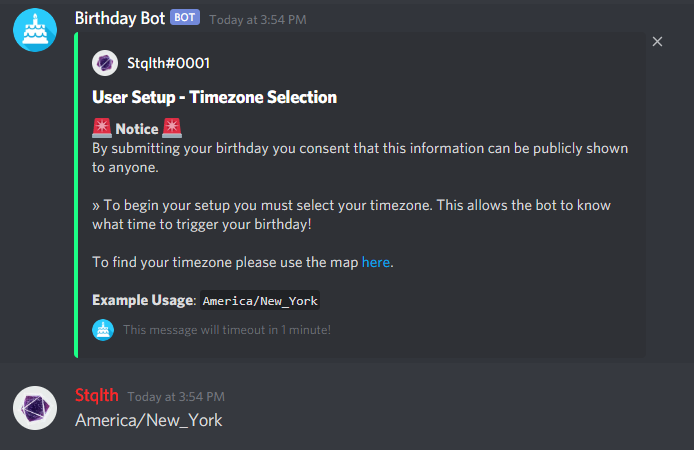The height and width of the screenshot is (450, 694).
Task: Click the BOT tag badge
Action: pos(185,17)
